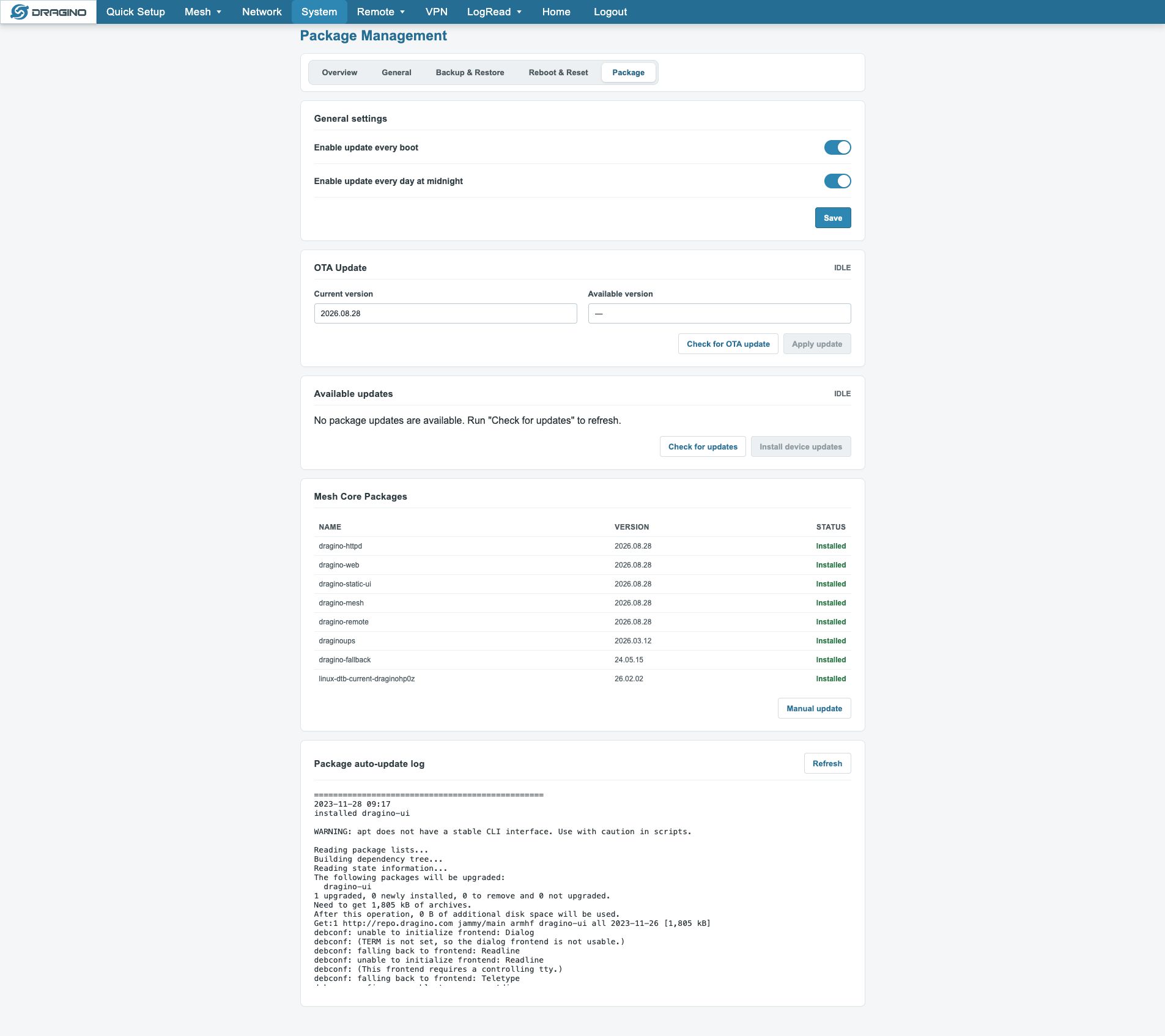Expand the Mesh dropdown menu
This screenshot has height=1036, width=1165.
[203, 12]
